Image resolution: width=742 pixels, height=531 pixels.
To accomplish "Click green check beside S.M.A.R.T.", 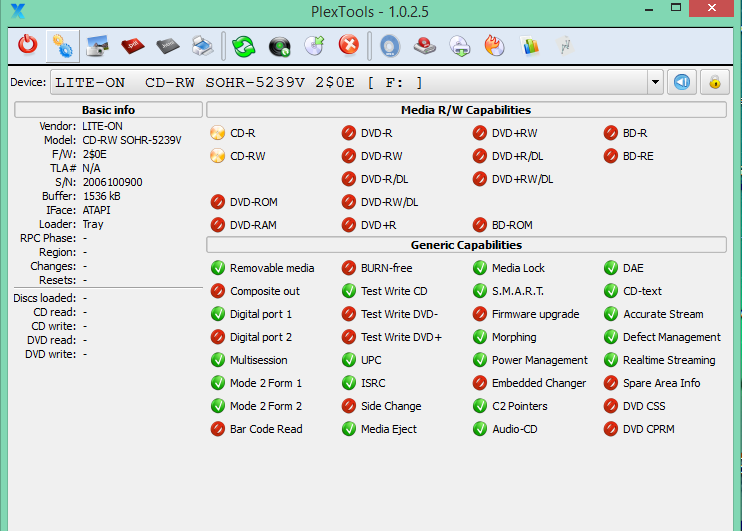I will [x=480, y=291].
